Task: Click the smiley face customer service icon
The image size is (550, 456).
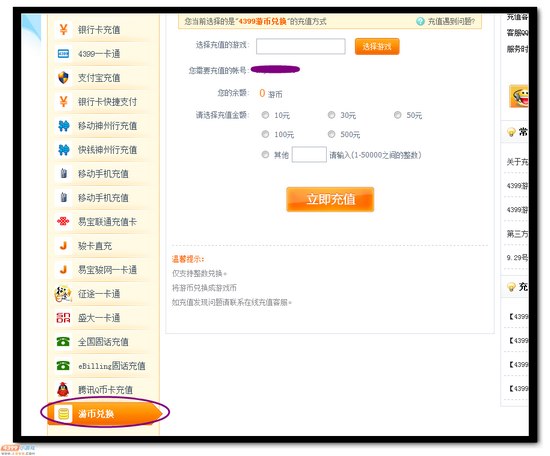Action: 519,96
